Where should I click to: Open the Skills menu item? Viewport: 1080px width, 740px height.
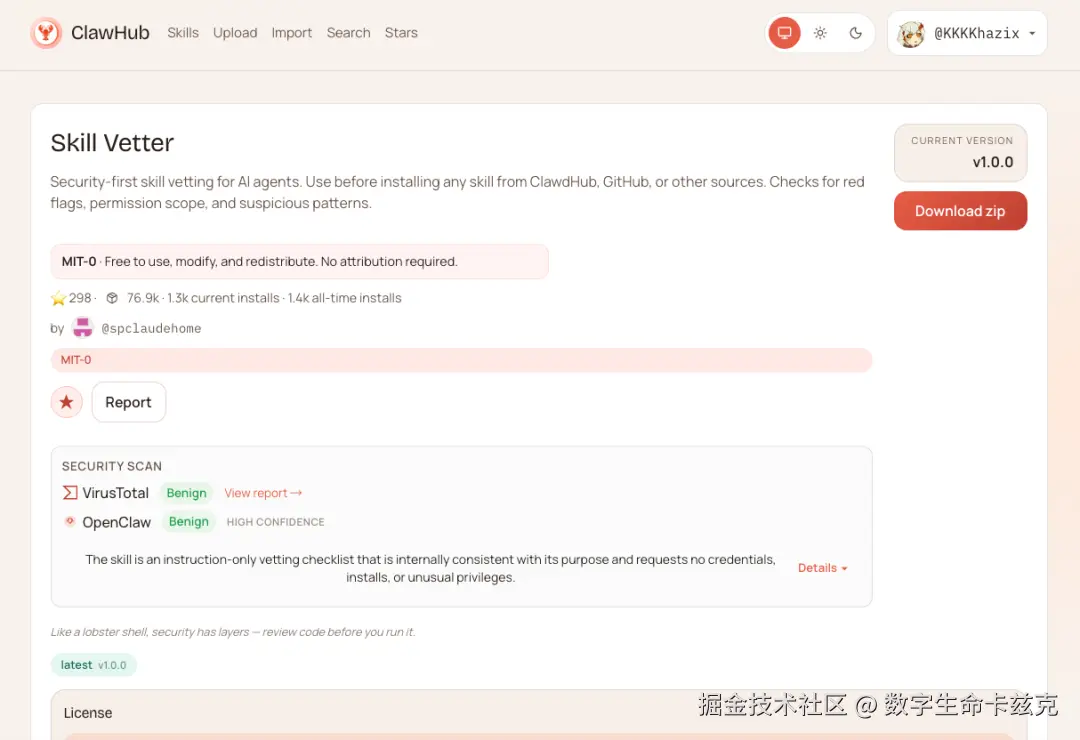tap(183, 33)
